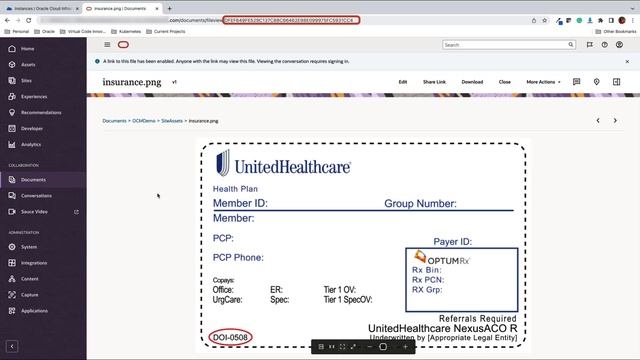Image resolution: width=640 pixels, height=360 pixels.
Task: Open the v1 version indicator
Action: coord(174,82)
